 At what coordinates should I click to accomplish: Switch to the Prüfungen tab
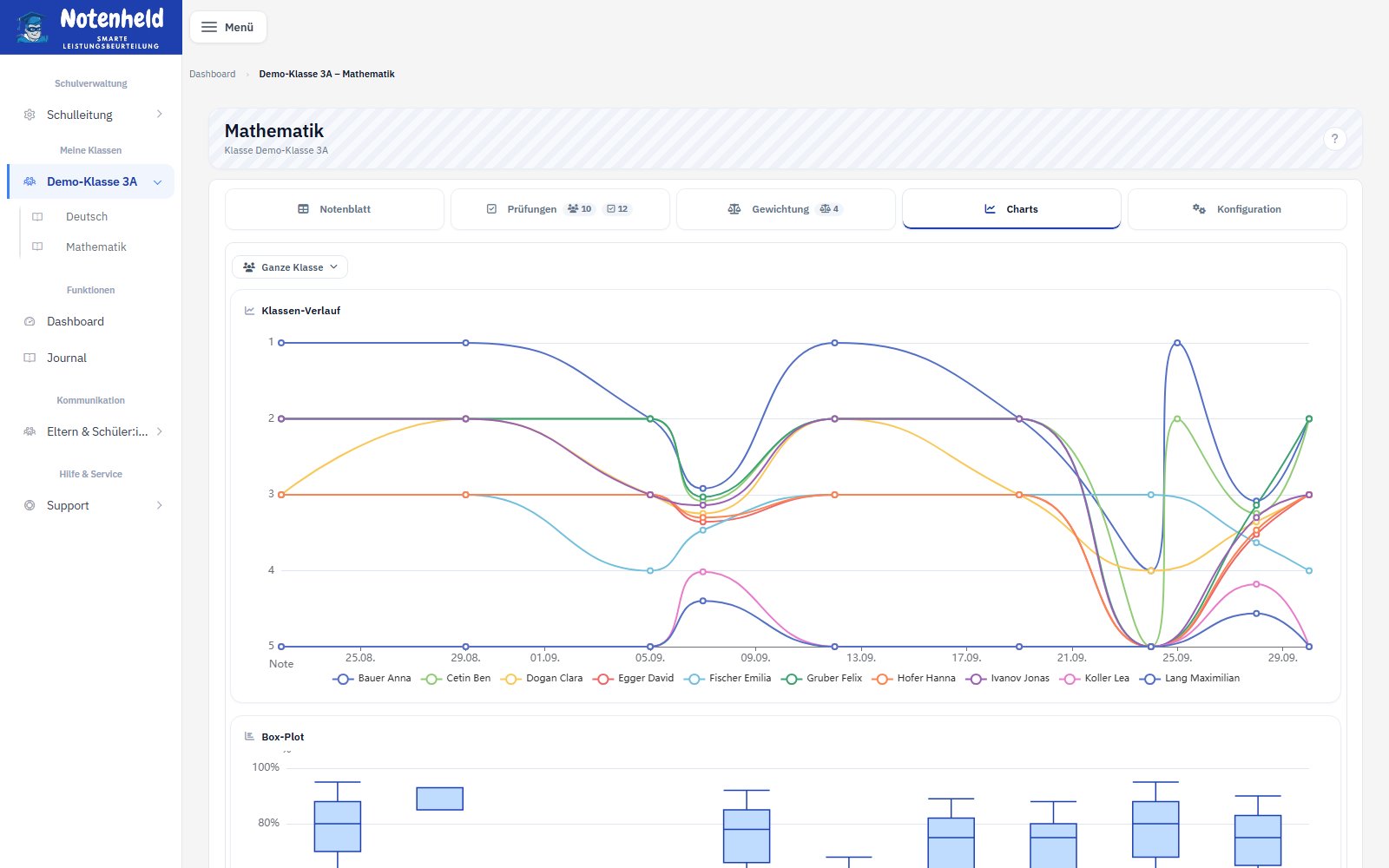pos(560,209)
